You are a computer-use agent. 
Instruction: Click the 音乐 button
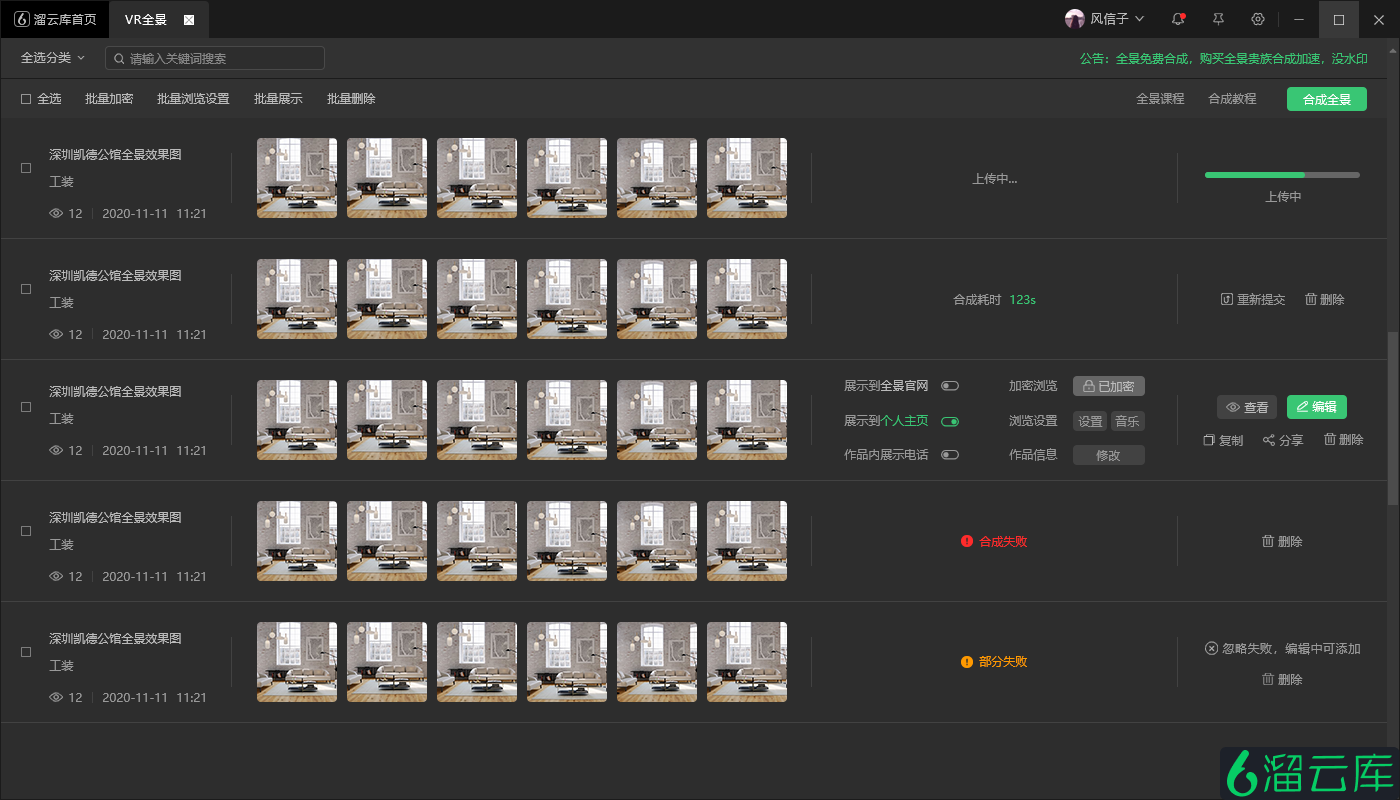tap(1128, 421)
